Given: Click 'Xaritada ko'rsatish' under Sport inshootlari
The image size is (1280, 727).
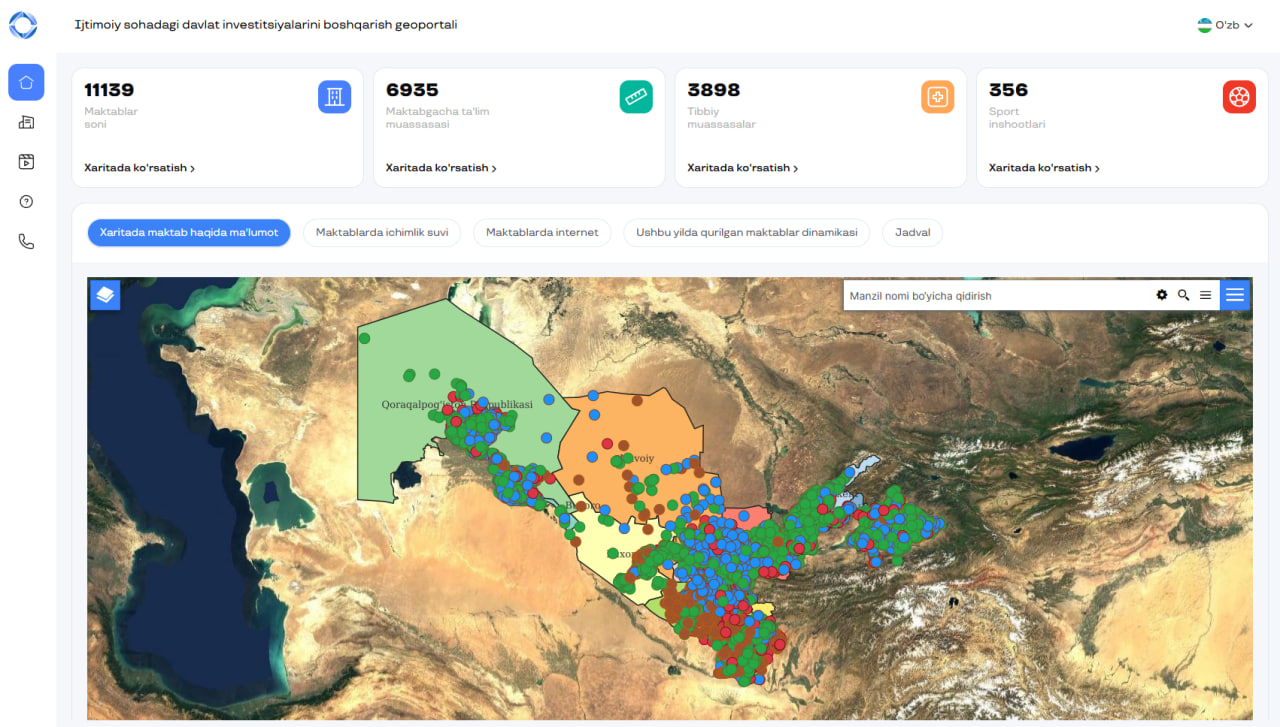Looking at the screenshot, I should tap(1044, 168).
